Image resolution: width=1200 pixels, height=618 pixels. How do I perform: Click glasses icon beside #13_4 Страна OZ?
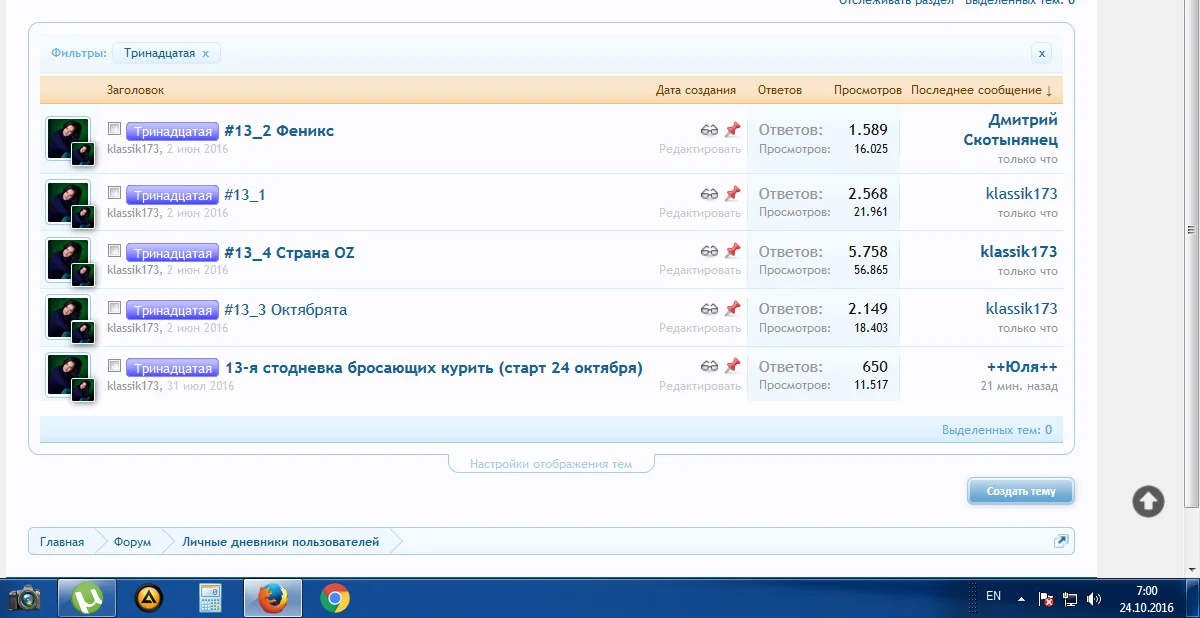710,250
